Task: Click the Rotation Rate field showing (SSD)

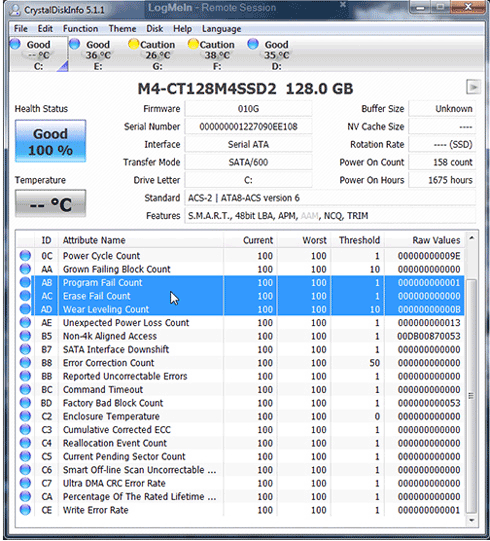Action: click(x=442, y=145)
